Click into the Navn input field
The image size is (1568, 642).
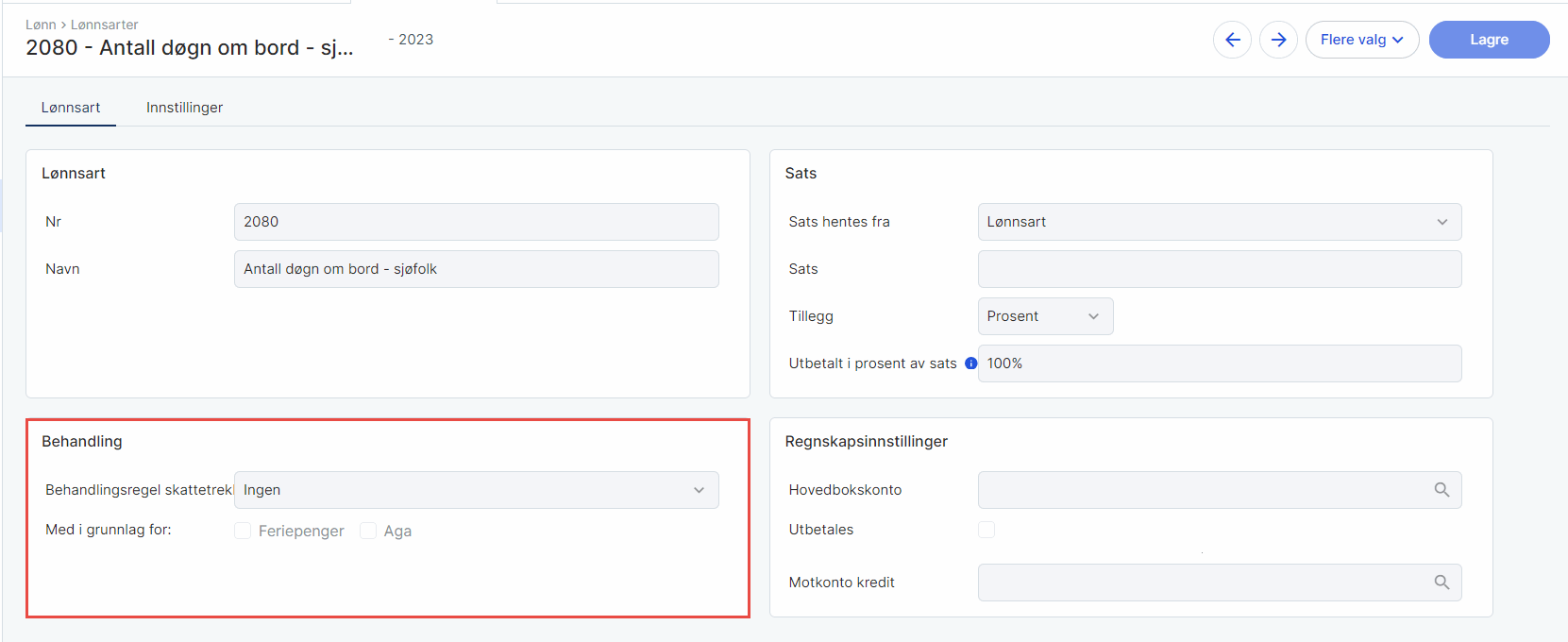coord(476,269)
